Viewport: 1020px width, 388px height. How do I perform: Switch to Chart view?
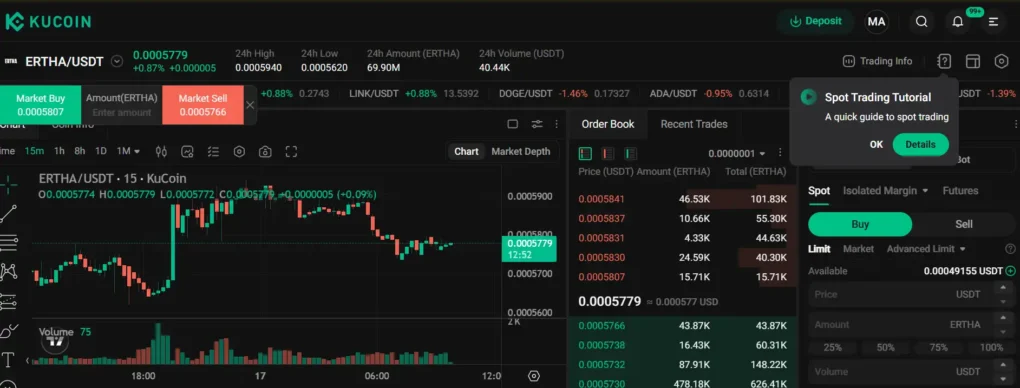tap(466, 151)
